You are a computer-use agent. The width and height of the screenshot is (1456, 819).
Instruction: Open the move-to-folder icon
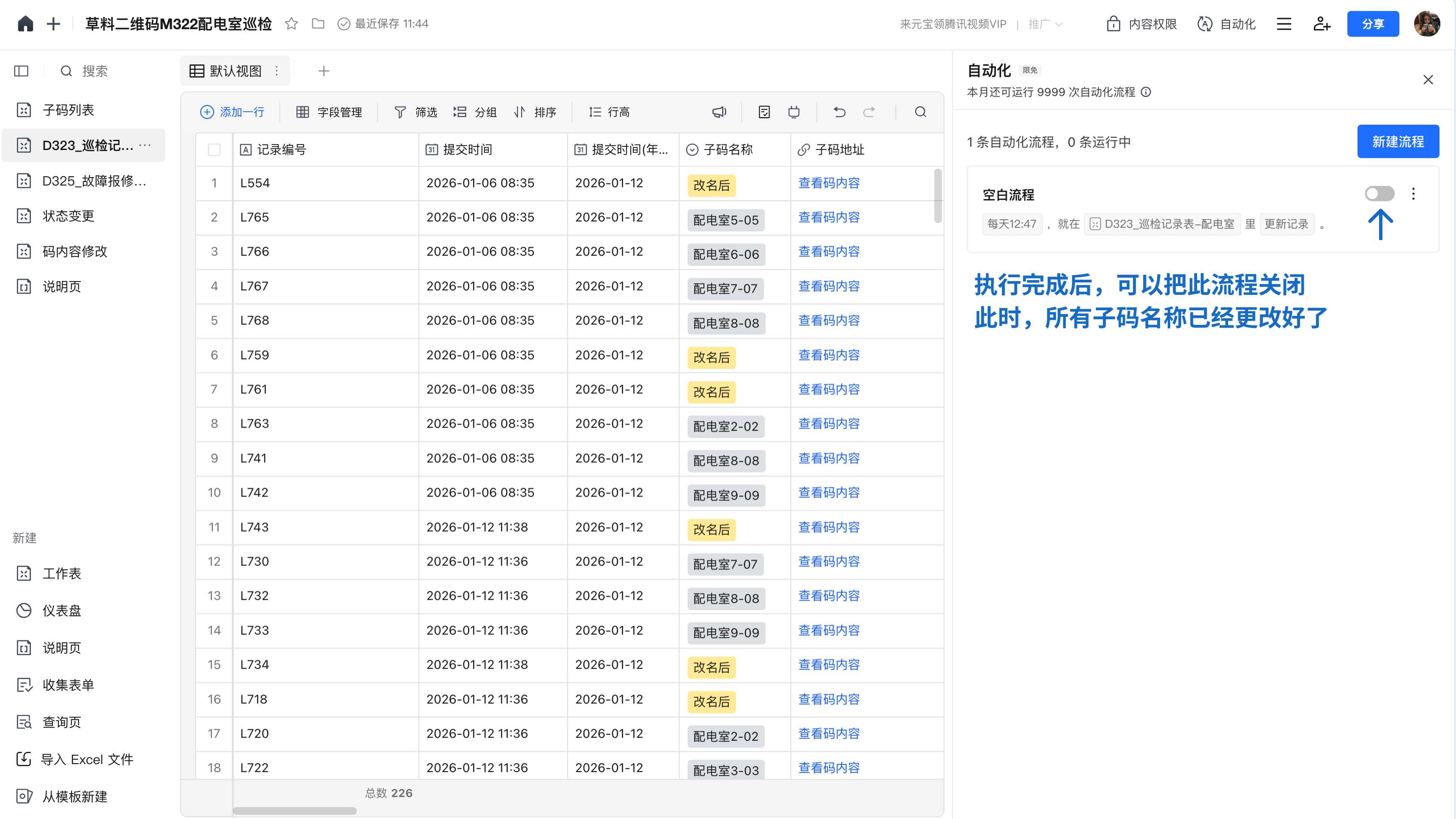click(x=318, y=24)
